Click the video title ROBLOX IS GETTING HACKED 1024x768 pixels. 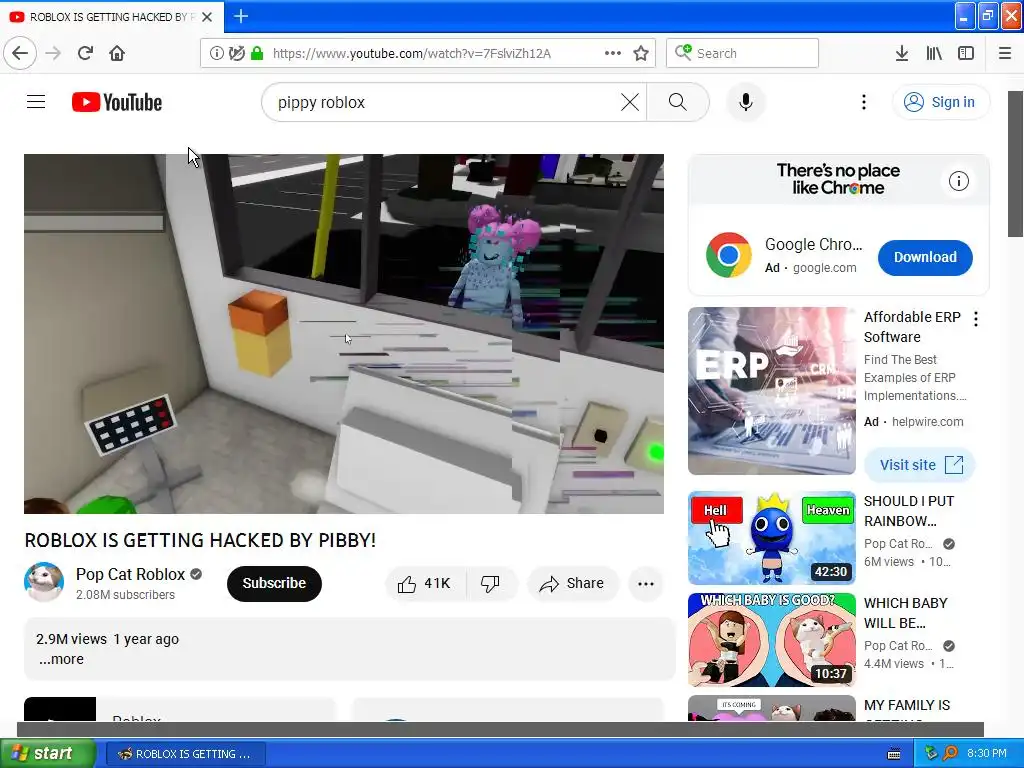200,540
